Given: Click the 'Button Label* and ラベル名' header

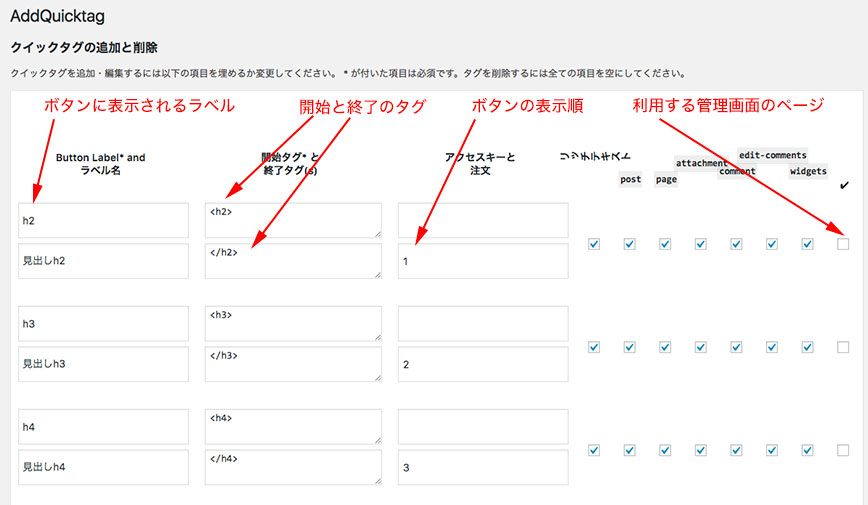Looking at the screenshot, I should pos(101,164).
